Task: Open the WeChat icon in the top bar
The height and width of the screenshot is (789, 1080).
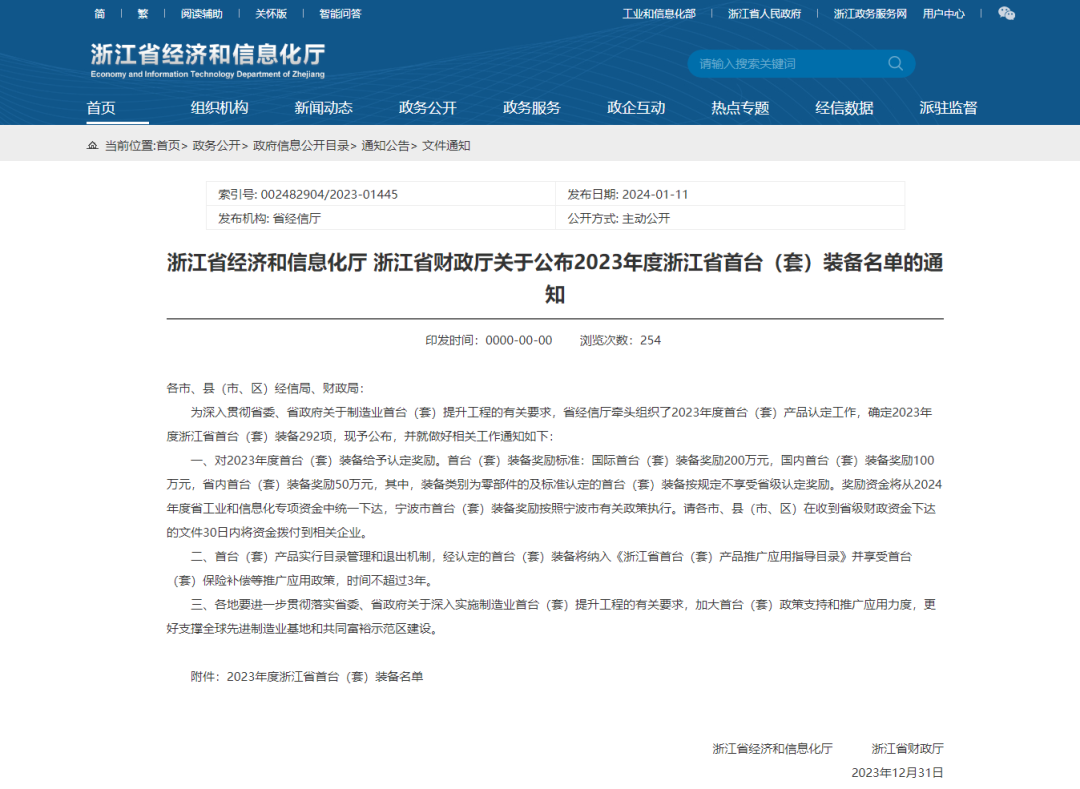Action: click(x=1006, y=14)
